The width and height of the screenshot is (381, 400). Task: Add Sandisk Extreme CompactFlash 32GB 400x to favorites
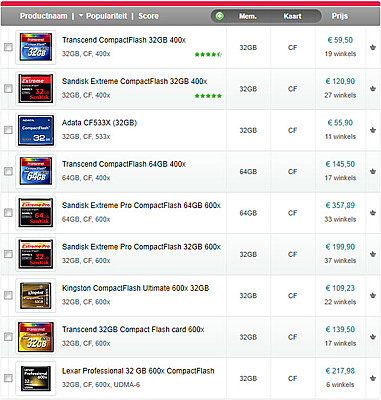pyautogui.click(x=373, y=89)
